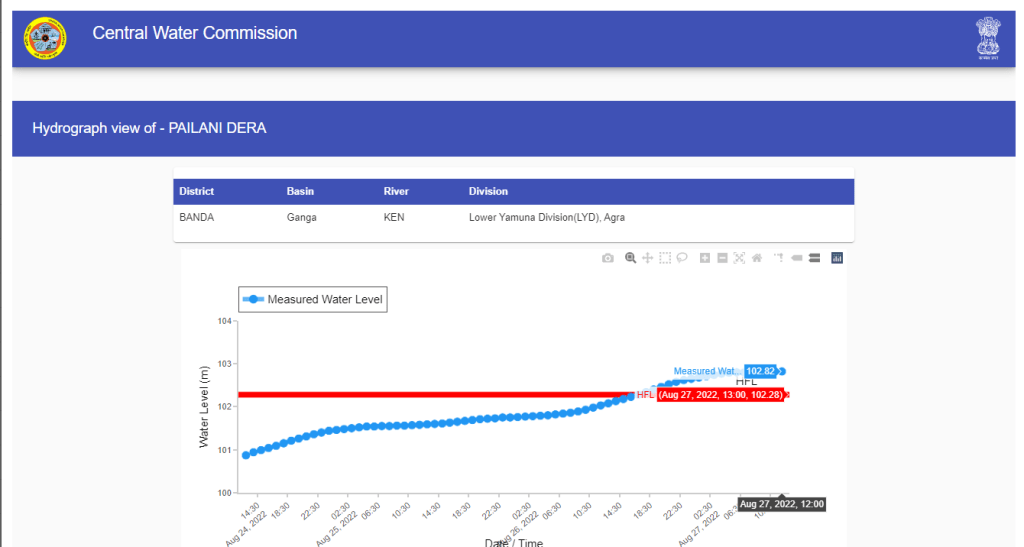Activate the Lasso Select tool
The width and height of the screenshot is (1024, 547).
(x=682, y=258)
